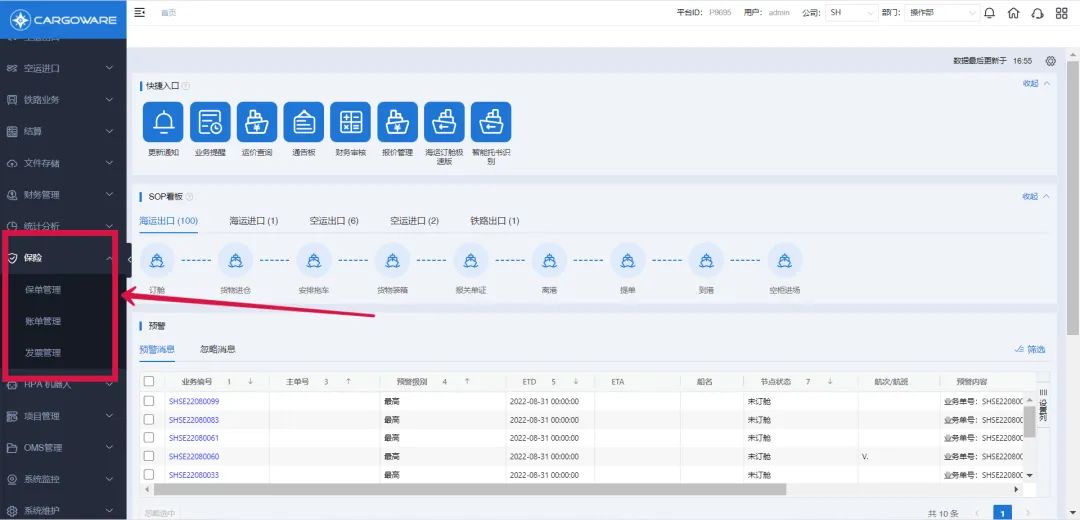Open the customer service headset icon

1037,13
